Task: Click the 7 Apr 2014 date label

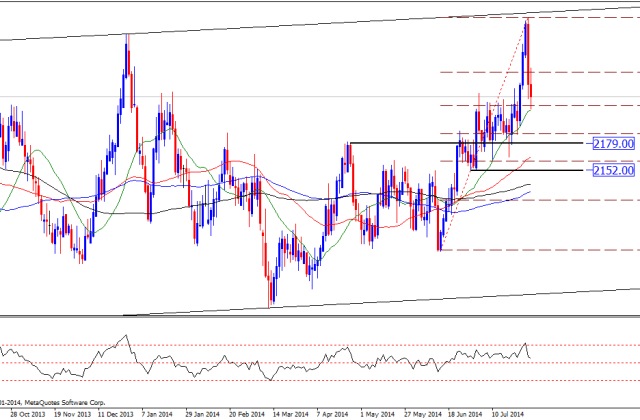Action: pos(333,414)
